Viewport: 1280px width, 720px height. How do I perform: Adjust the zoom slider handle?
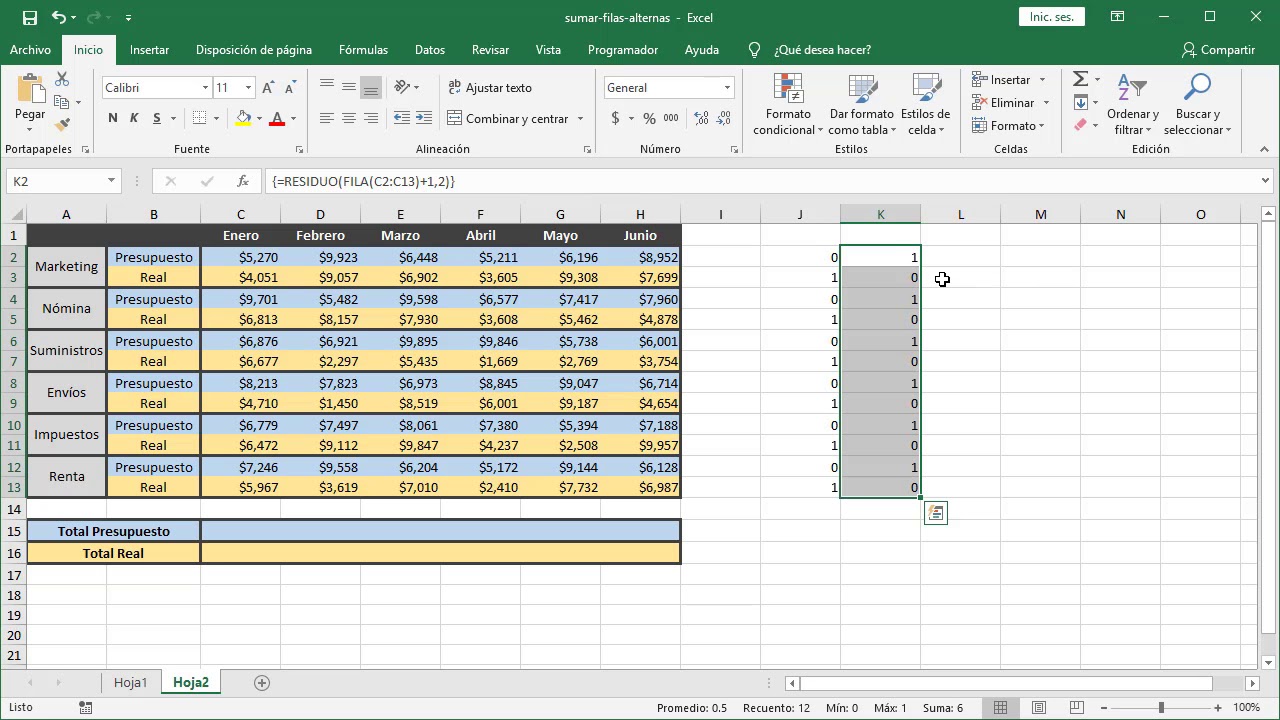(x=1161, y=707)
